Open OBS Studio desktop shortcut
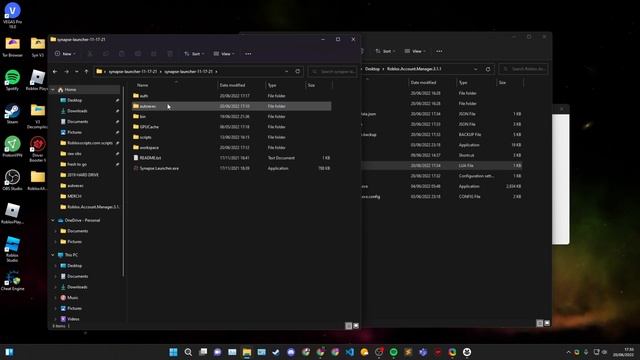Screen dimensions: 640x360 (12, 180)
